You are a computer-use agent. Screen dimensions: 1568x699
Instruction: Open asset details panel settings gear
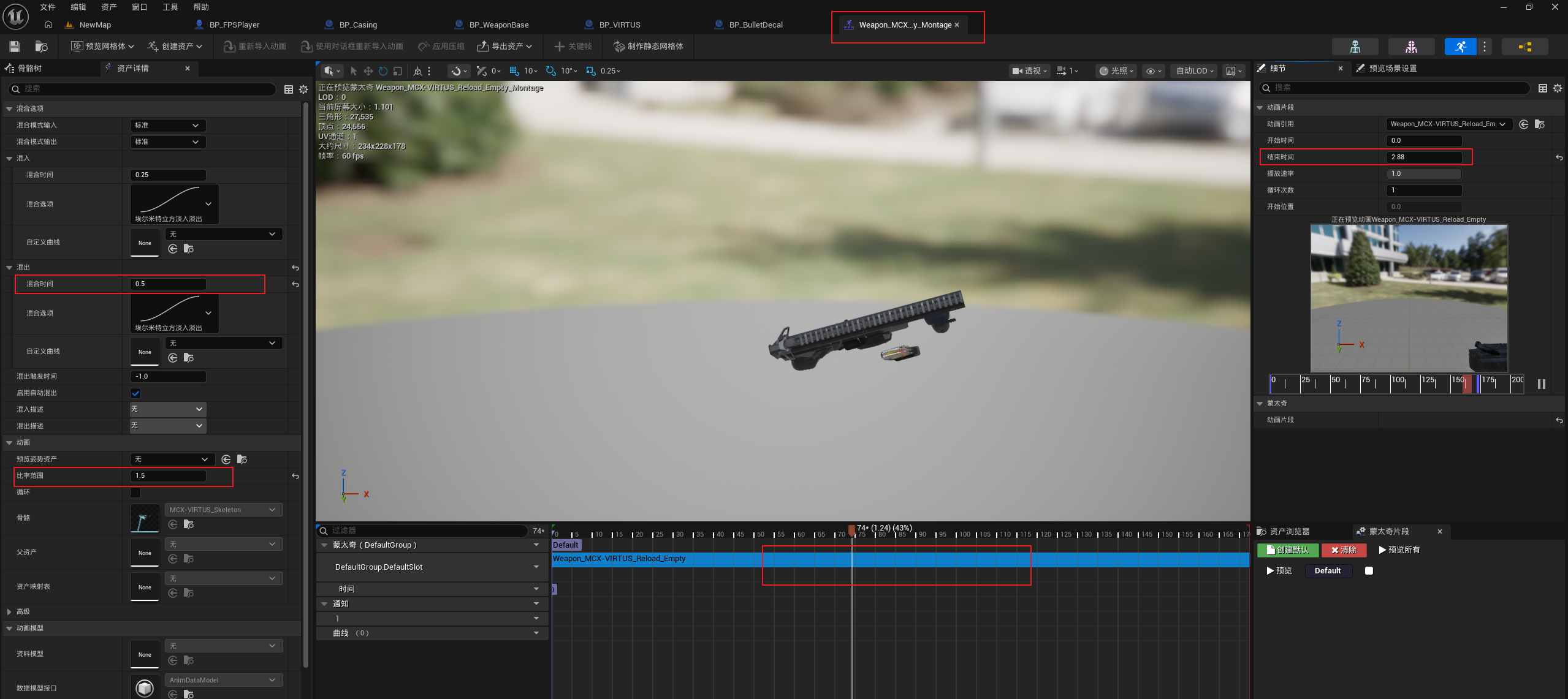coord(303,89)
